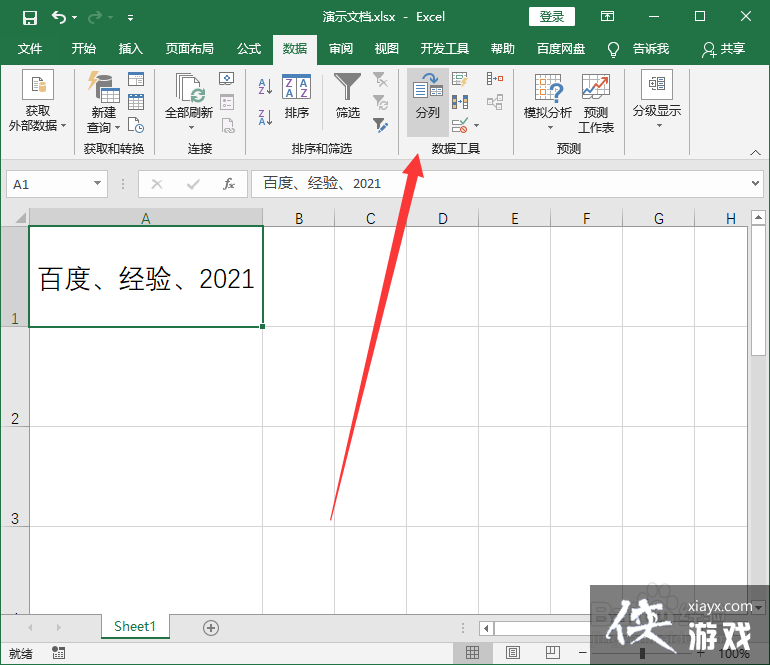Click Reapply filter icon
Screen dimensions: 770x665
click(x=380, y=102)
